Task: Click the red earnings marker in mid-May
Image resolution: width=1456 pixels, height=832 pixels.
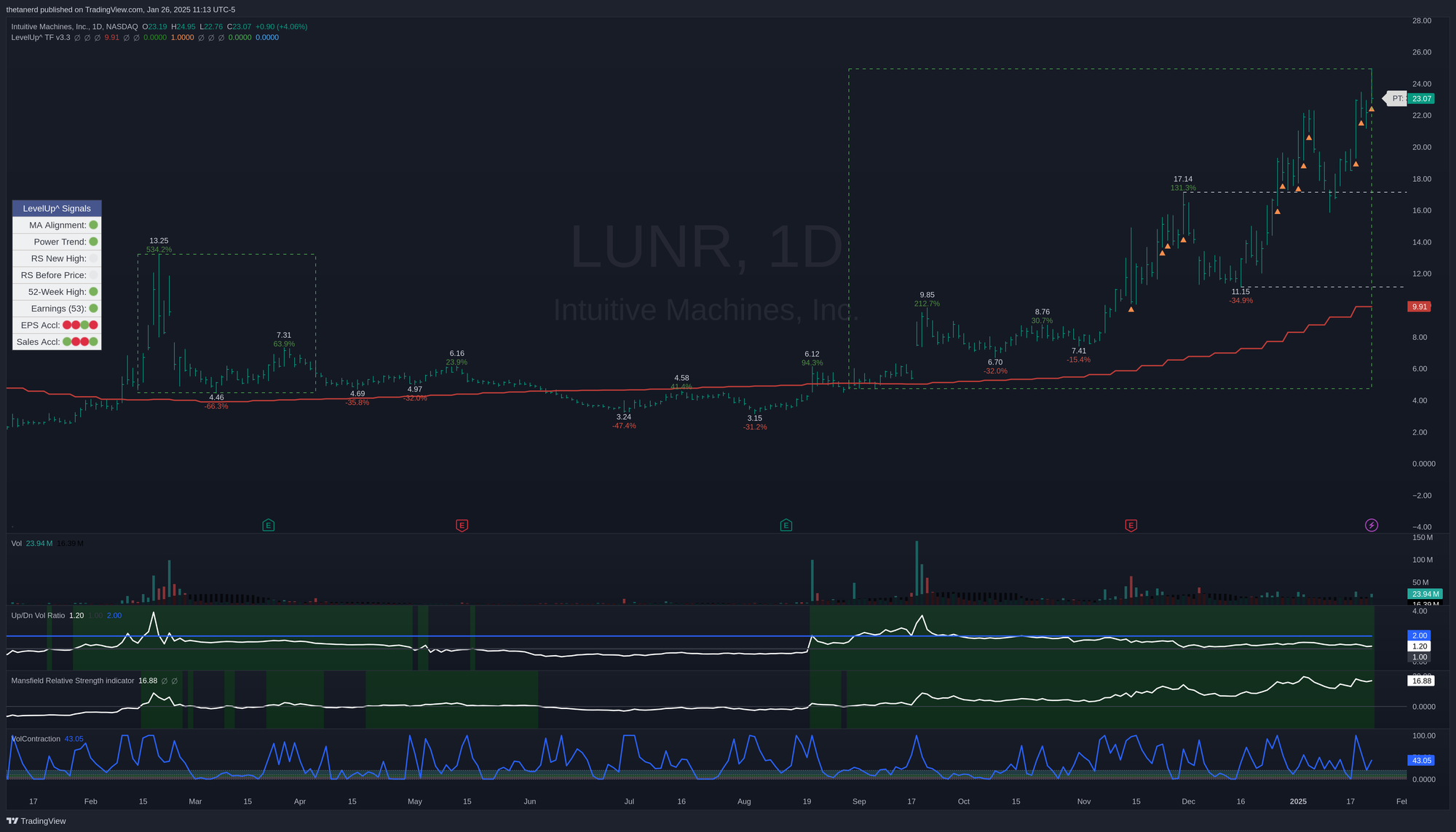Action: pos(462,525)
